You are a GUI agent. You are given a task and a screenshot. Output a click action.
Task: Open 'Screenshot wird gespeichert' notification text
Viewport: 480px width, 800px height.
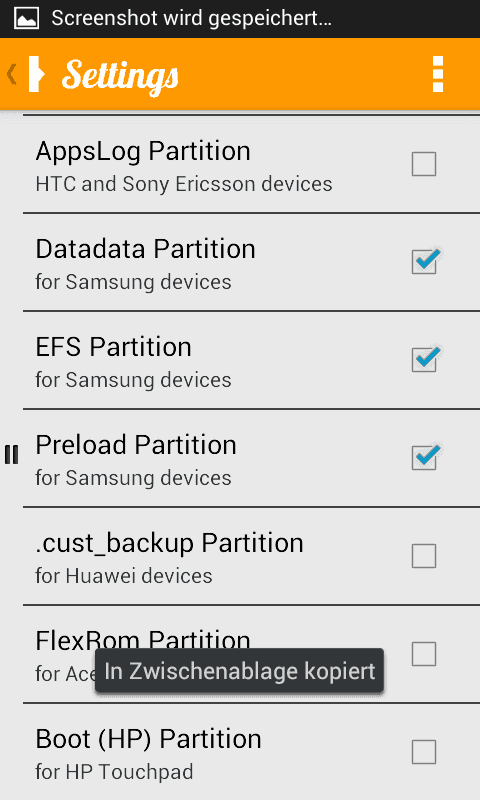pyautogui.click(x=191, y=19)
